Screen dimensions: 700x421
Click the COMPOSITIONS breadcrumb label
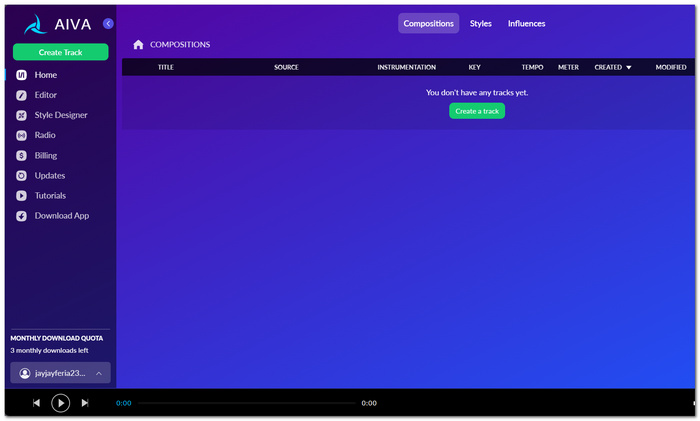tap(180, 45)
